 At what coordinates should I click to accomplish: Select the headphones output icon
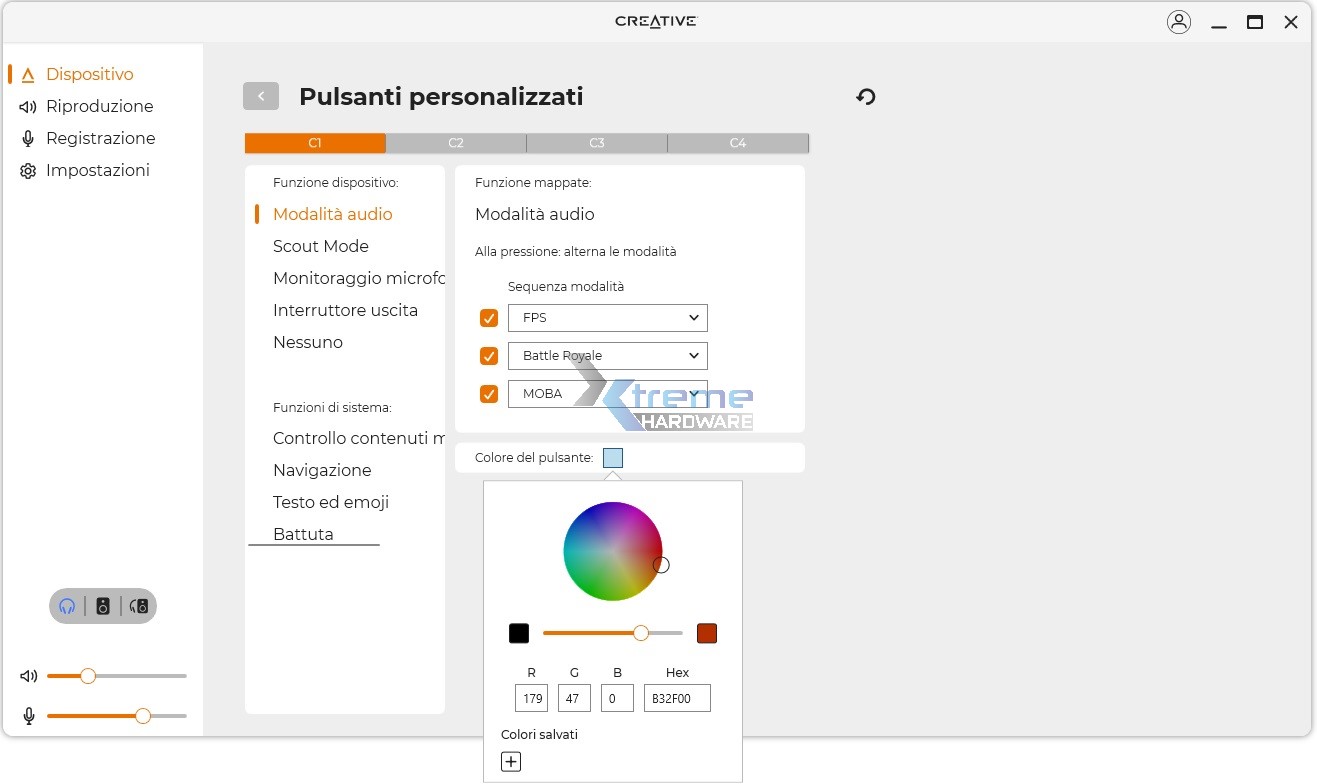66,605
